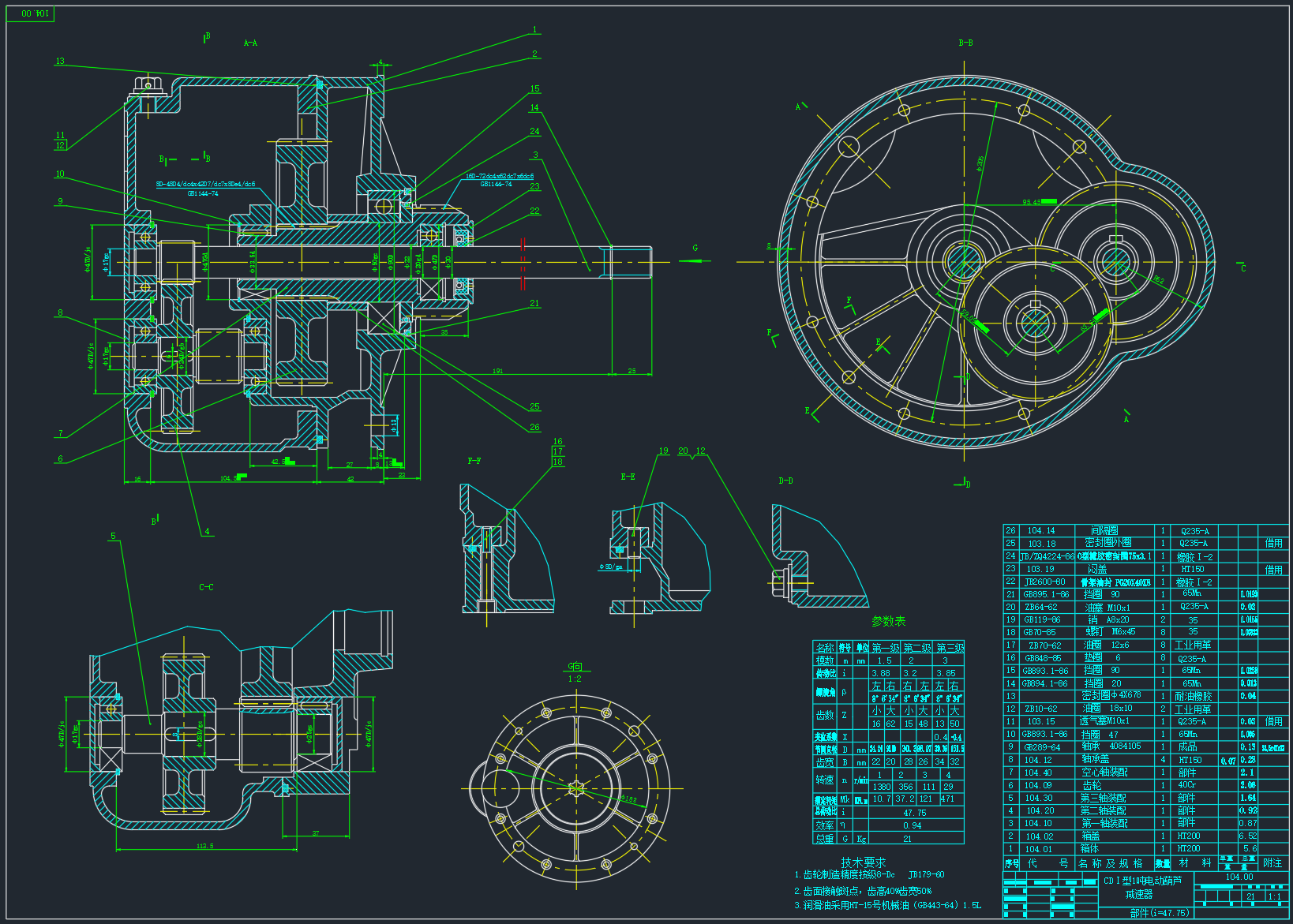Click the 技术要求 heading

(x=864, y=862)
